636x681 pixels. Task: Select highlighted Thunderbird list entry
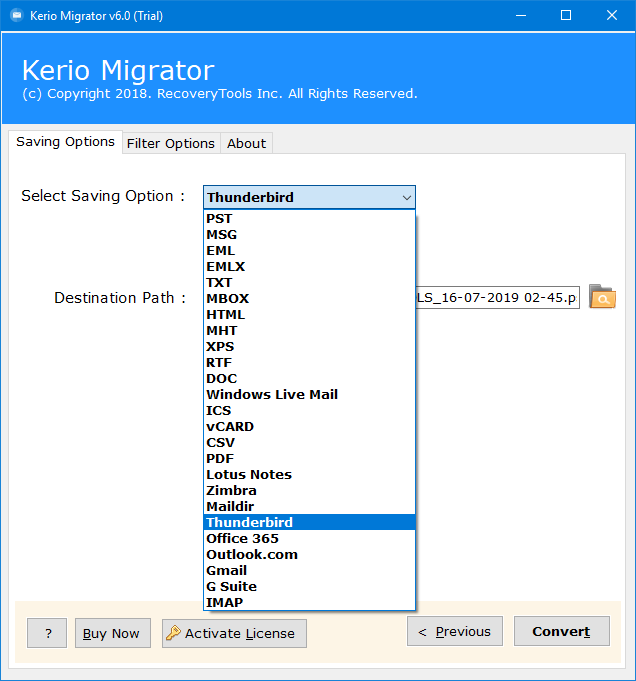click(x=309, y=522)
